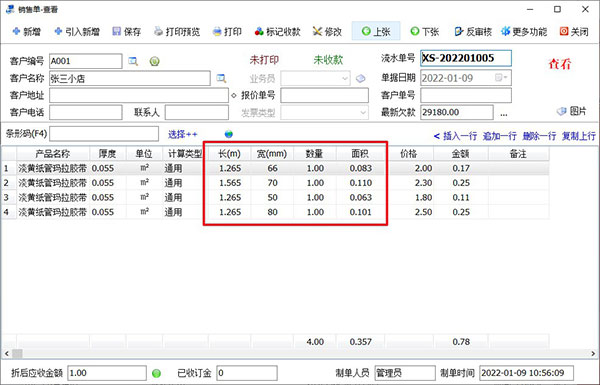Click row header number 3
The width and height of the screenshot is (600, 385).
point(7,197)
